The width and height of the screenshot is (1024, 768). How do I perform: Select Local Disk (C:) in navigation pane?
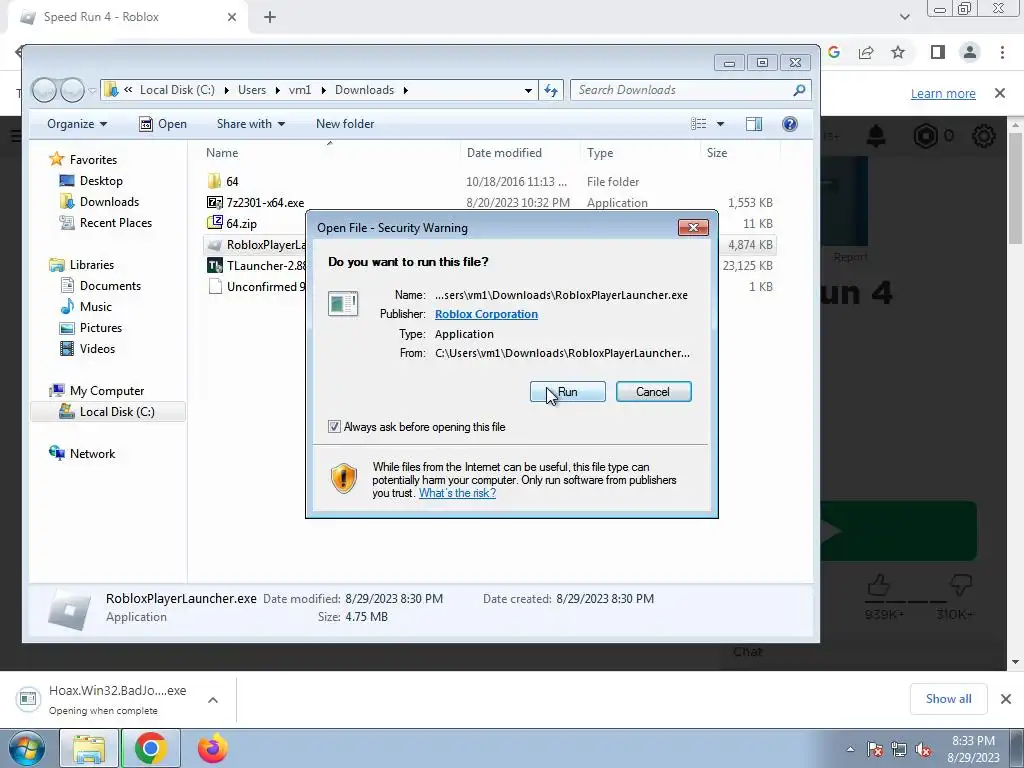click(x=106, y=411)
